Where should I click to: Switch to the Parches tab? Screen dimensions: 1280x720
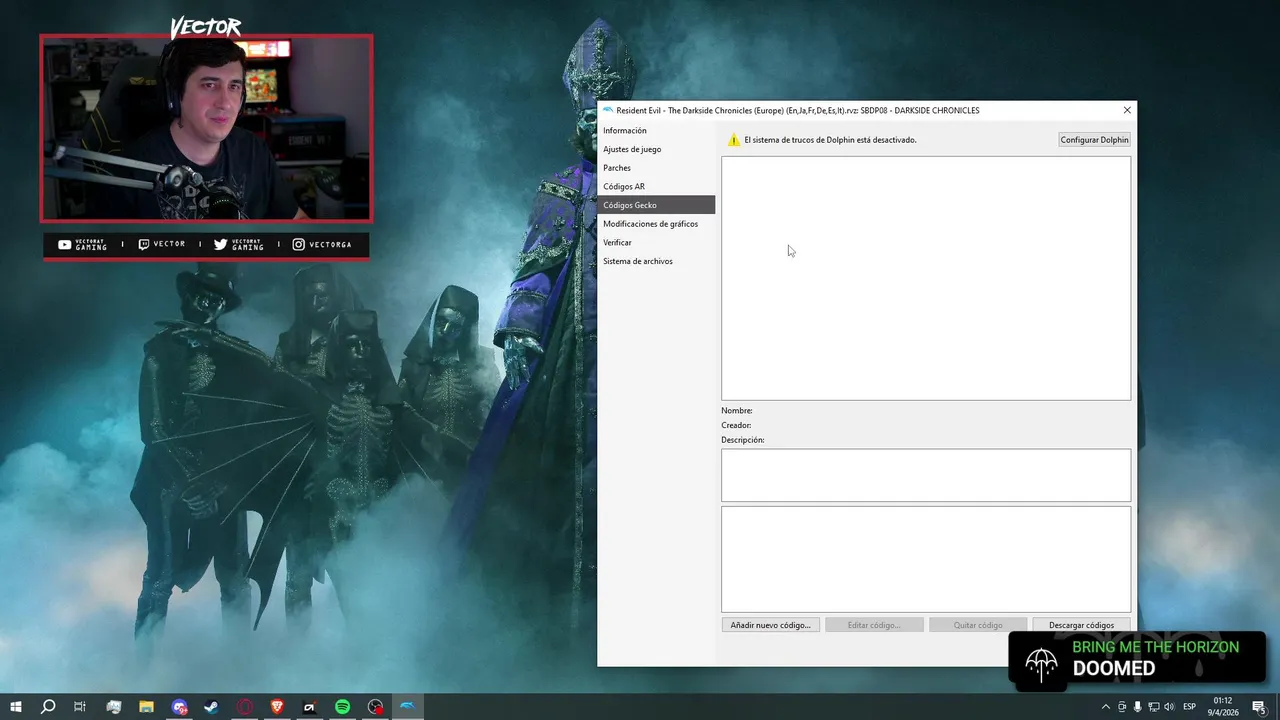[656, 168]
